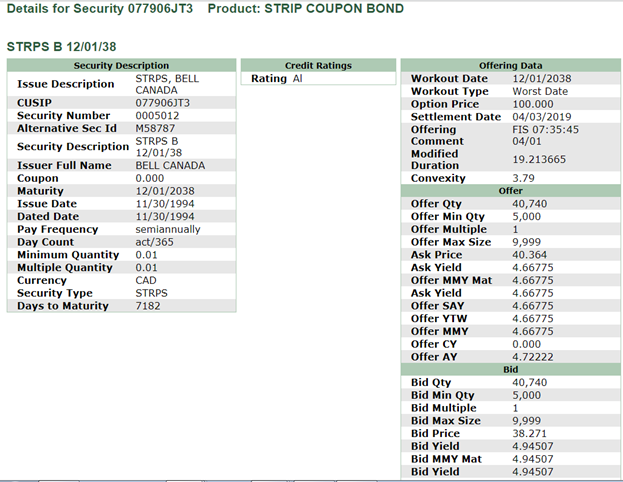Click the Settlement Date value 04/03/2019

pyautogui.click(x=542, y=117)
